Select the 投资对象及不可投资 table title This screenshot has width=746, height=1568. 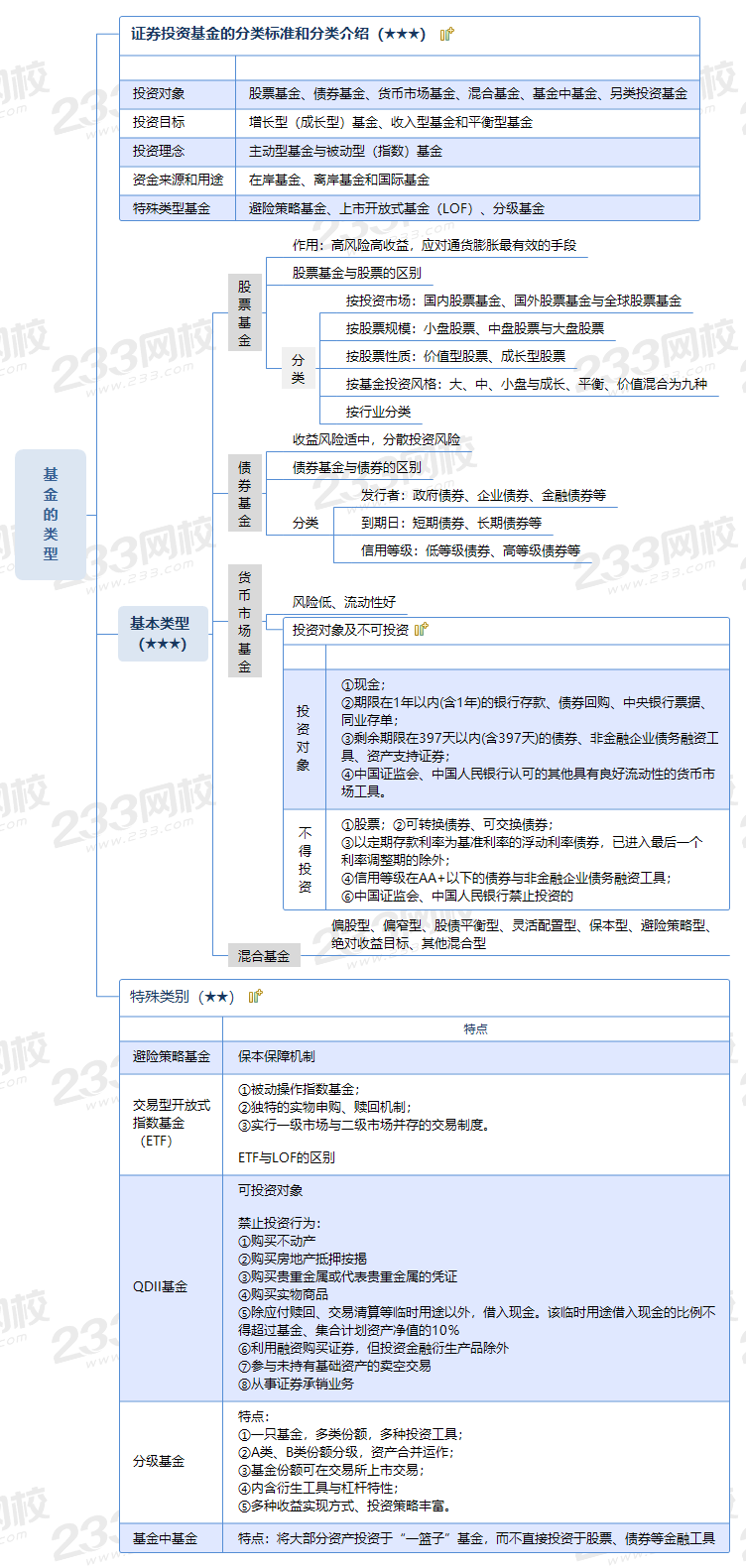click(350, 629)
